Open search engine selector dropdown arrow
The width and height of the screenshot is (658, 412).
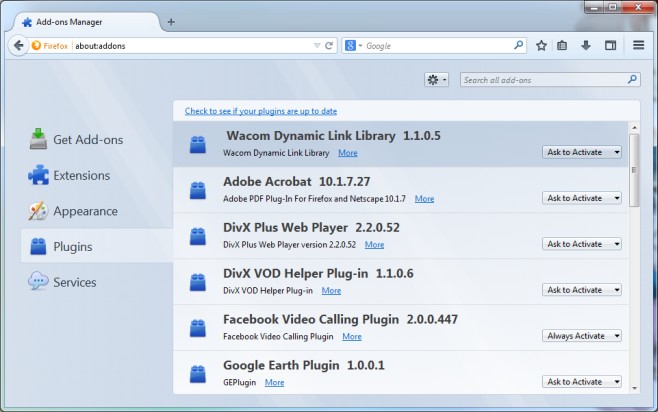click(360, 45)
